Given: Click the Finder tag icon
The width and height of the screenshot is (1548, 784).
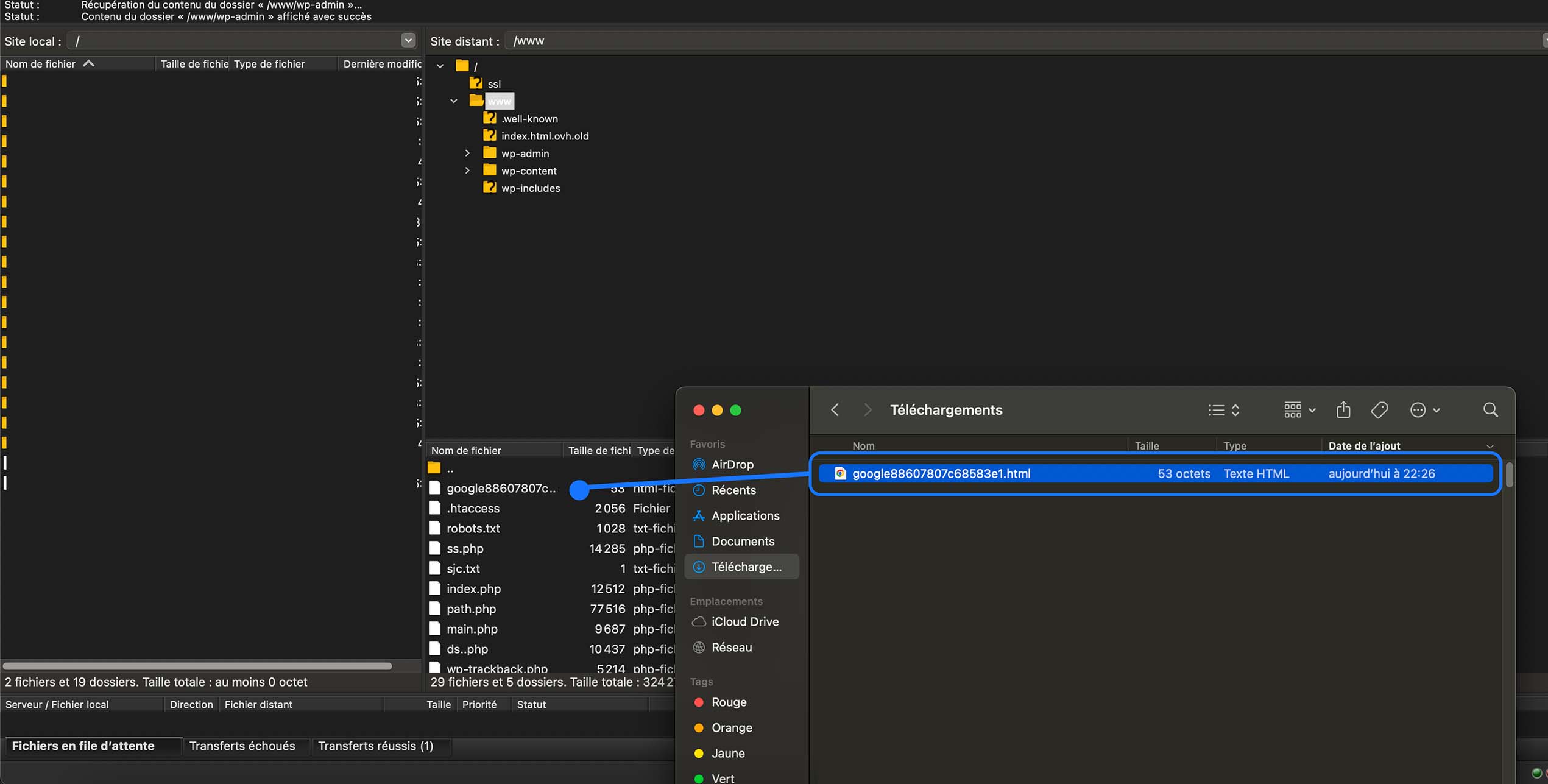Looking at the screenshot, I should (x=1379, y=410).
